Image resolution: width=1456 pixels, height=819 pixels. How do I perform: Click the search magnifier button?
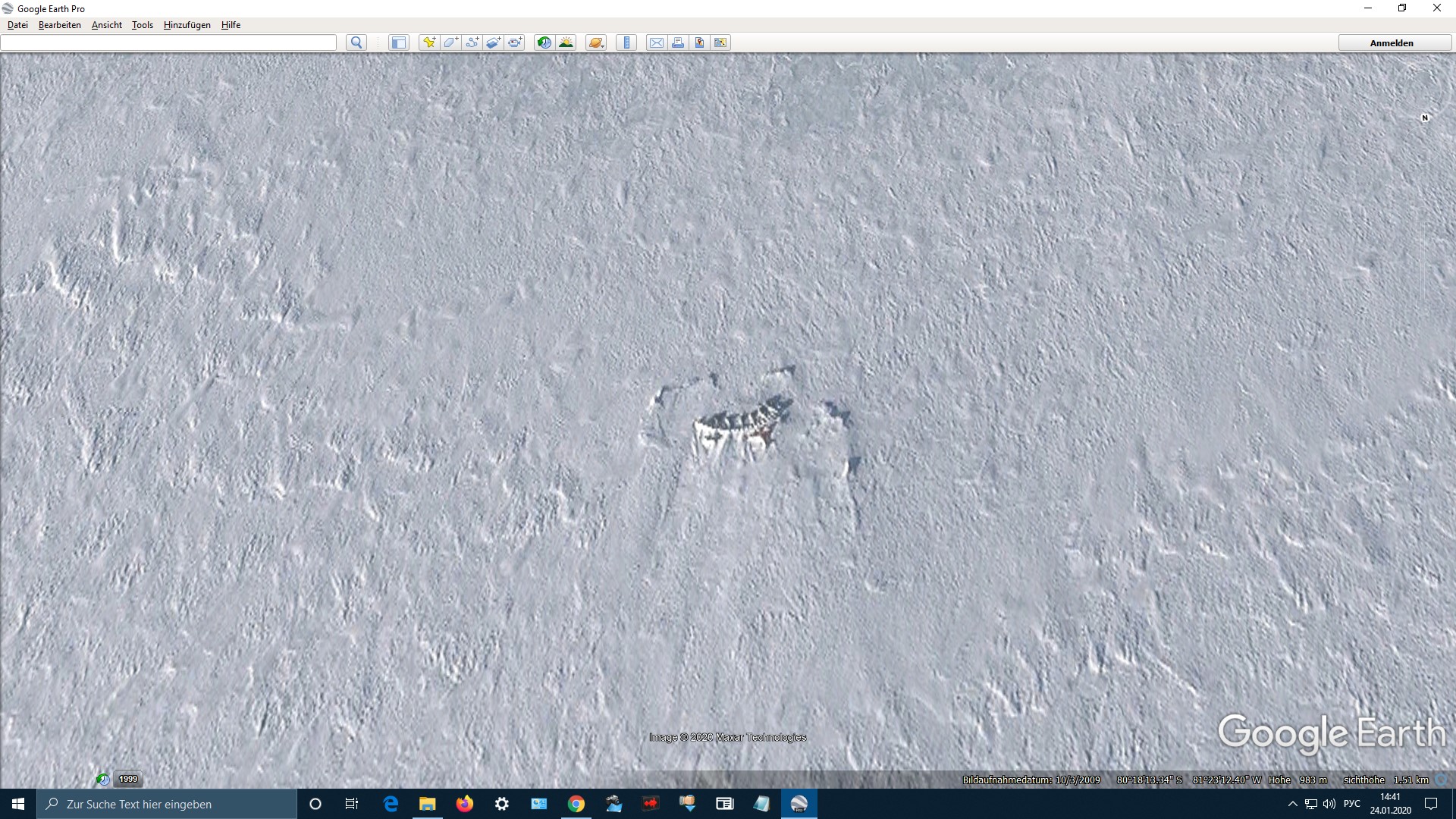click(x=356, y=43)
